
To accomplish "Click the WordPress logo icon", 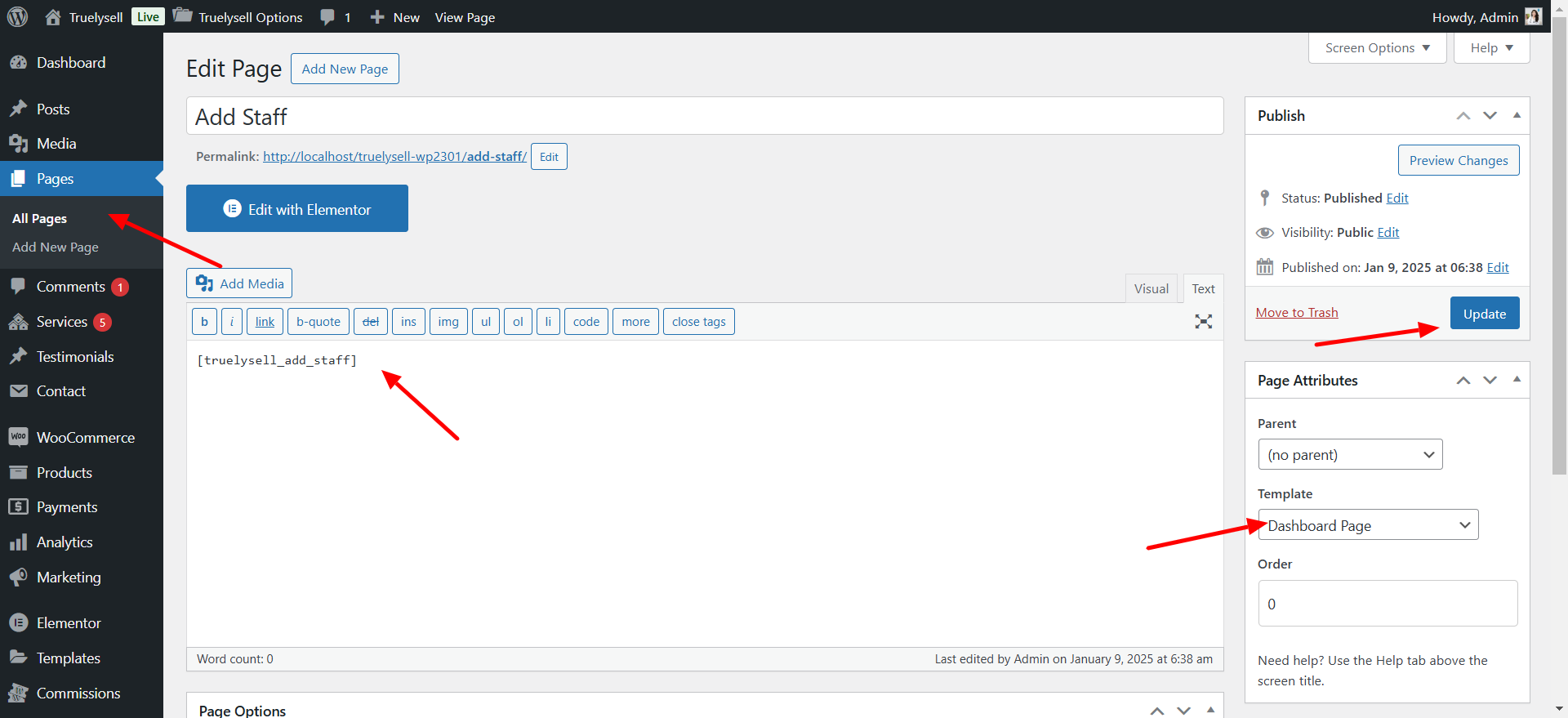I will pos(18,16).
